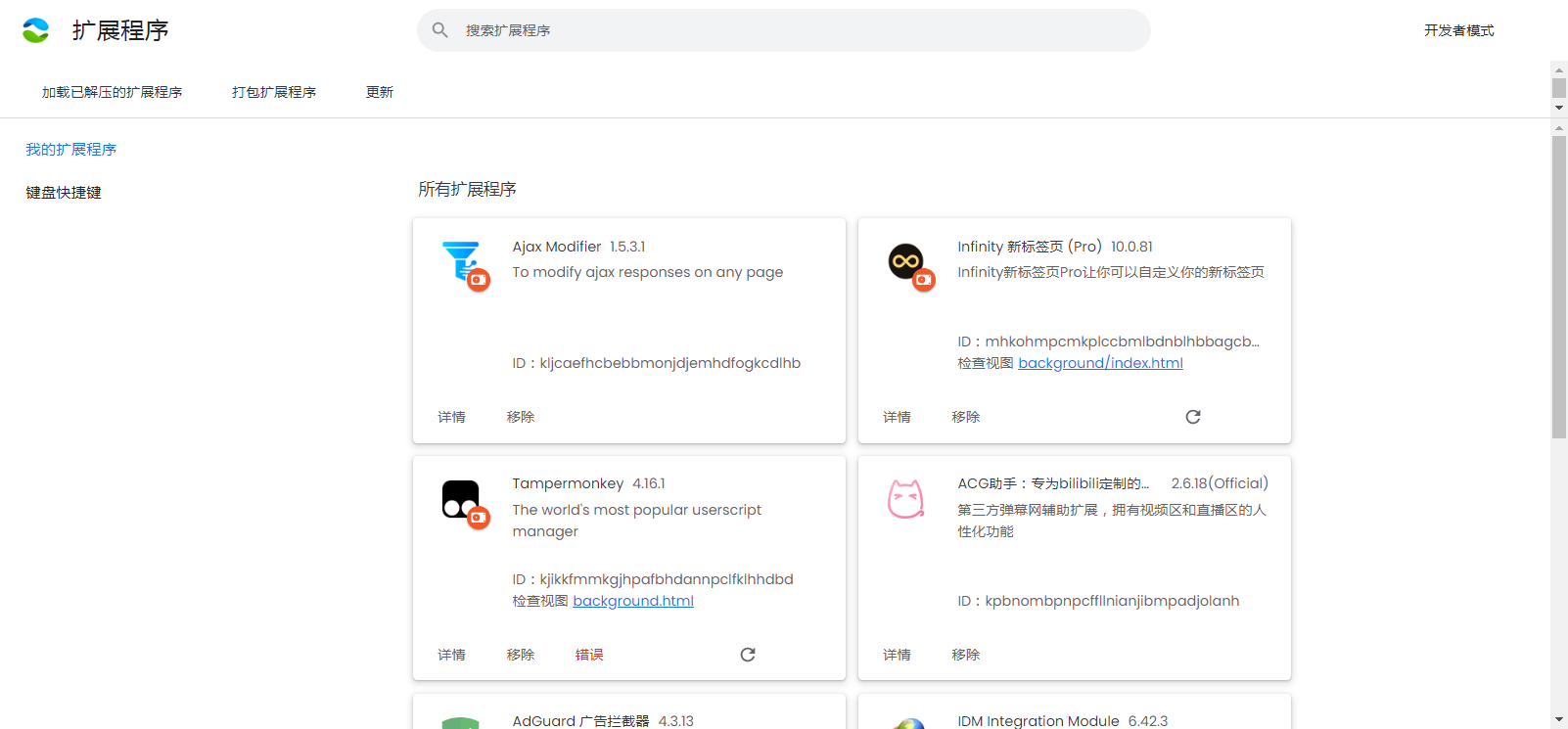Click 移除 for Infinity 新标签页
Viewport: 1568px width, 729px height.
(x=966, y=417)
